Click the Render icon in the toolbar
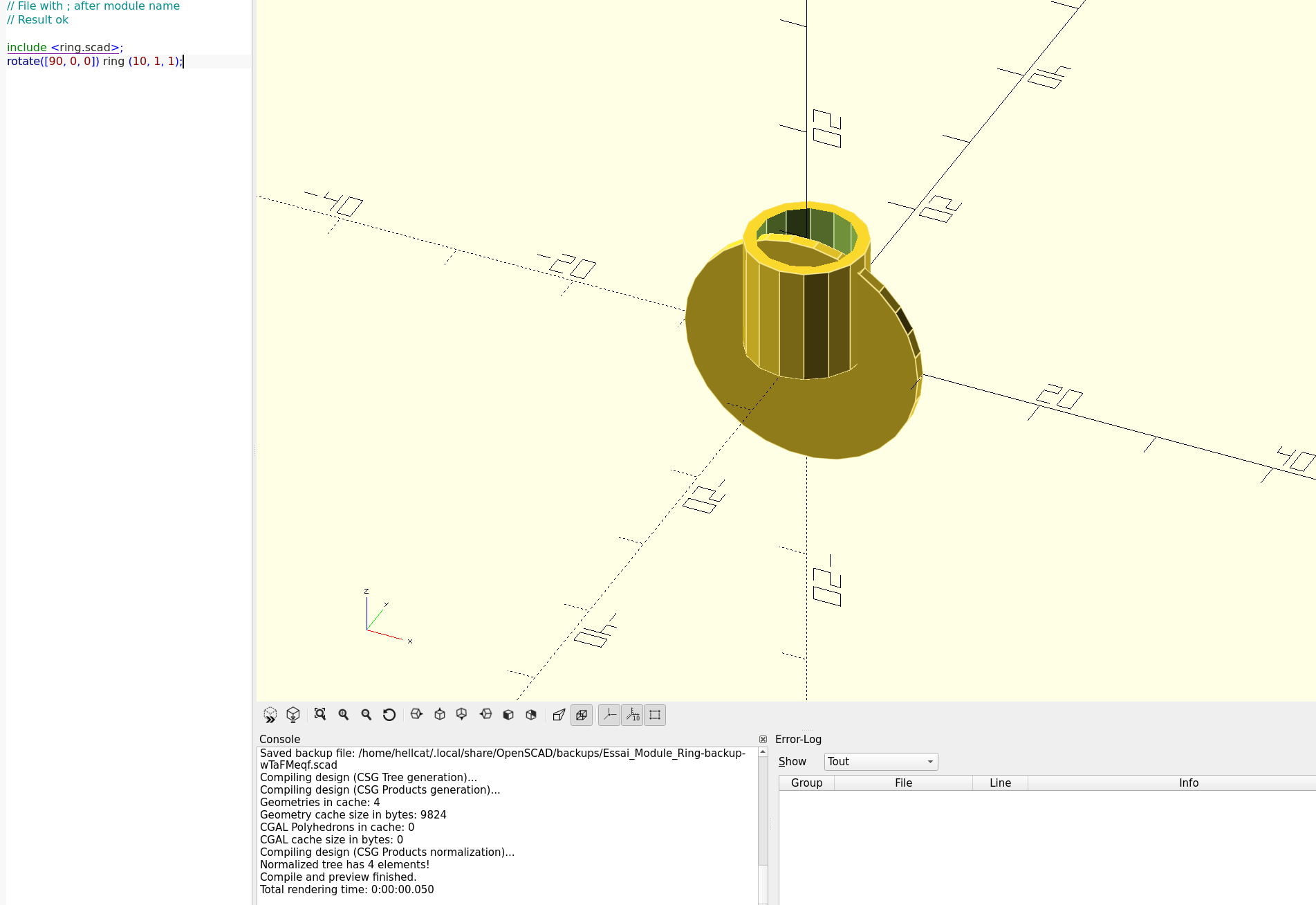The width and height of the screenshot is (1316, 905). (x=293, y=715)
